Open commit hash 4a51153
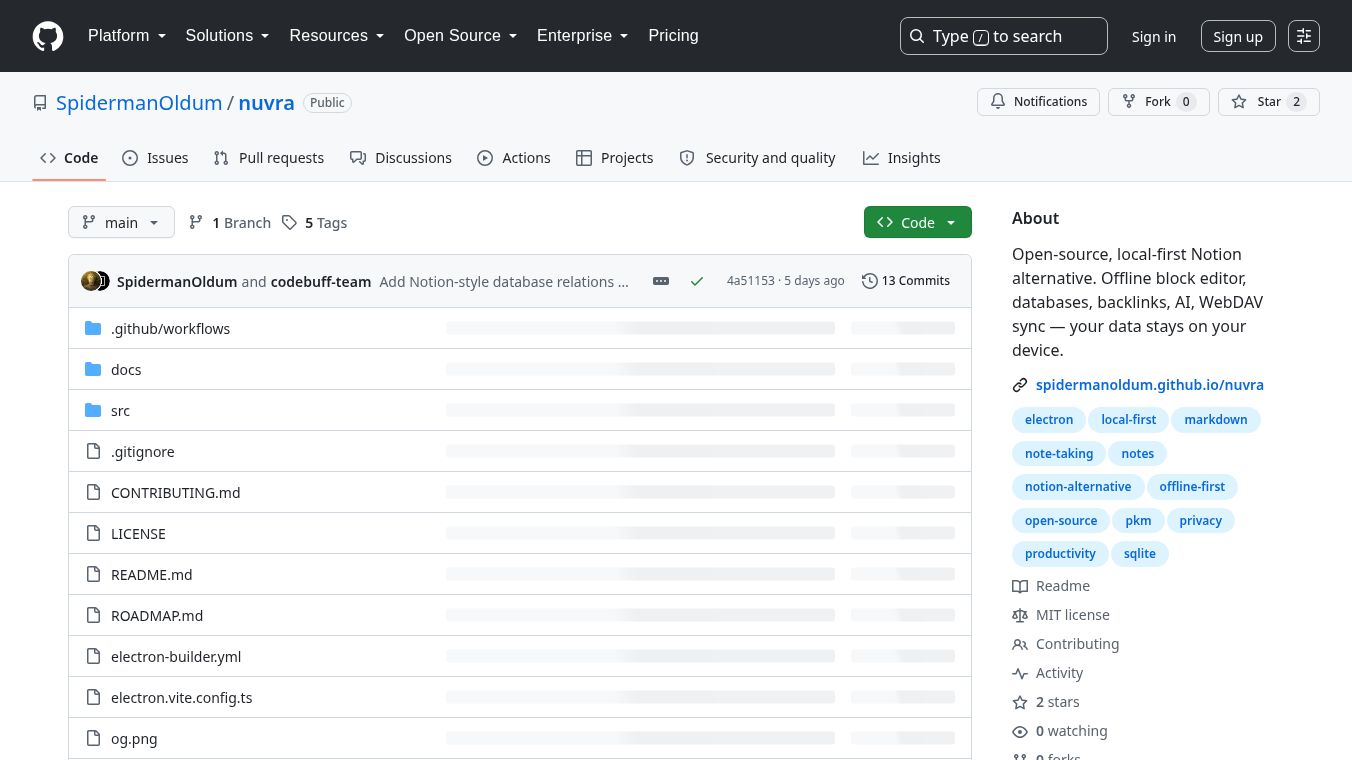This screenshot has width=1352, height=760. click(x=750, y=281)
